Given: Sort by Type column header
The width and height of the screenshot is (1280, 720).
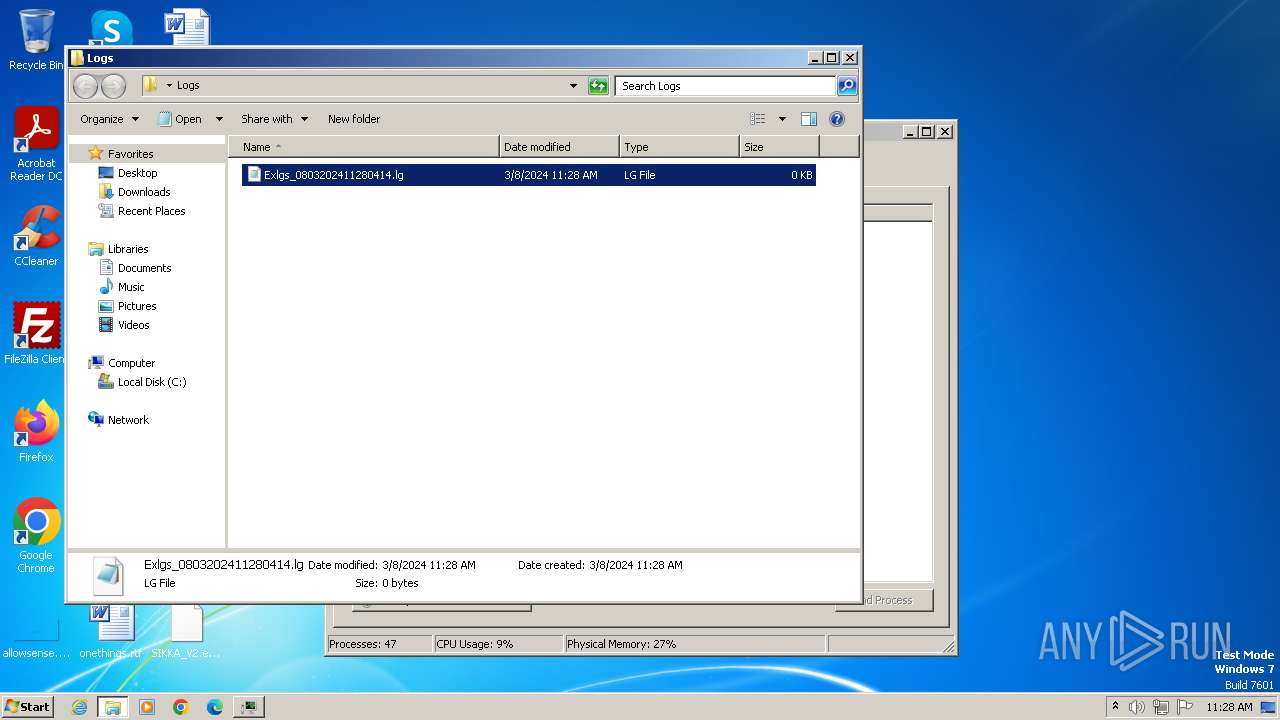Looking at the screenshot, I should [679, 147].
